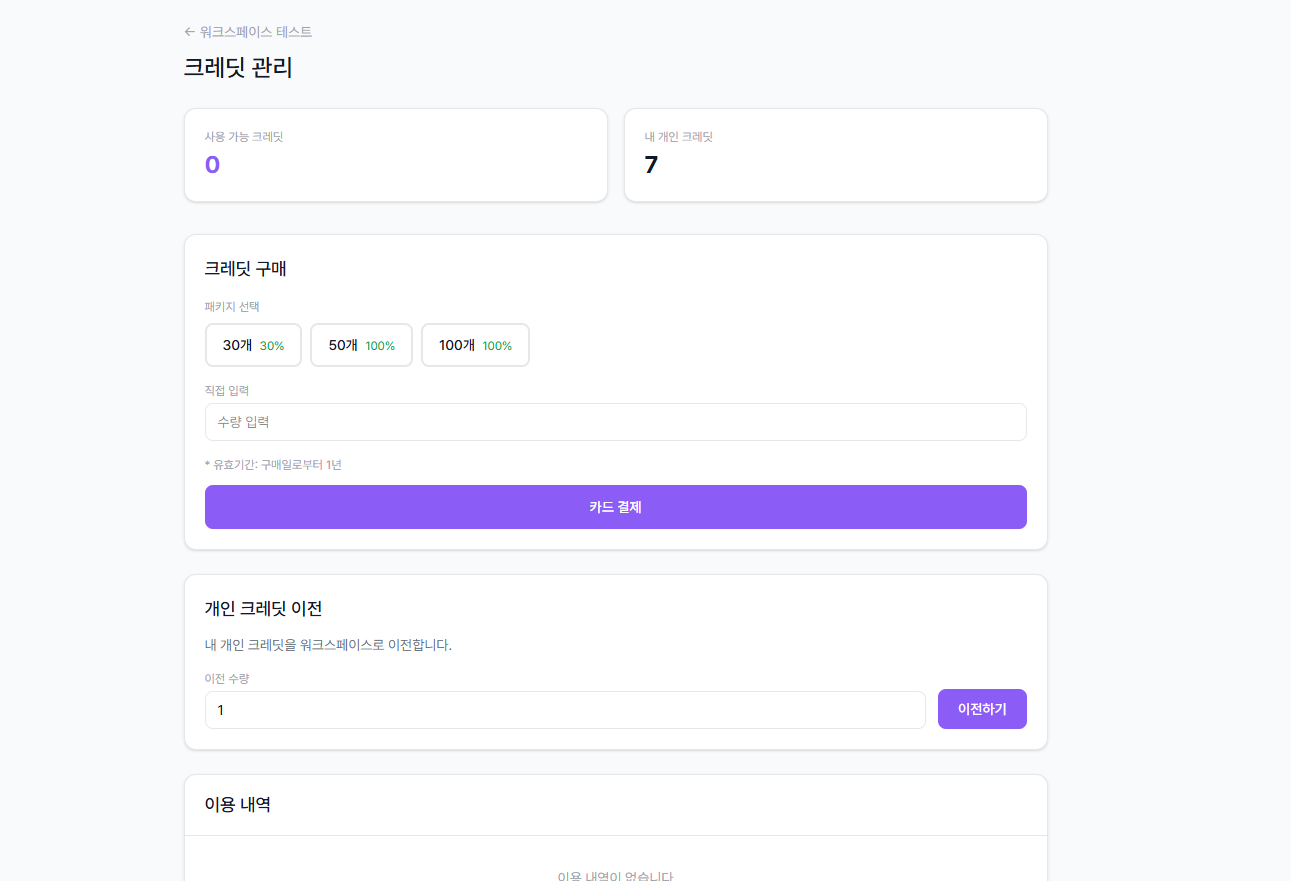Screen dimensions: 1291x881
Task: Select the 30개 credit package
Action: [253, 344]
